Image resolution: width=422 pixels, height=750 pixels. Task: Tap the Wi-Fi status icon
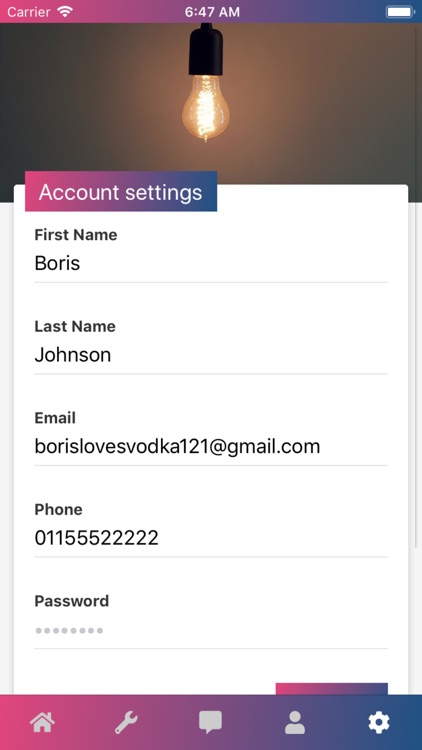(x=65, y=11)
